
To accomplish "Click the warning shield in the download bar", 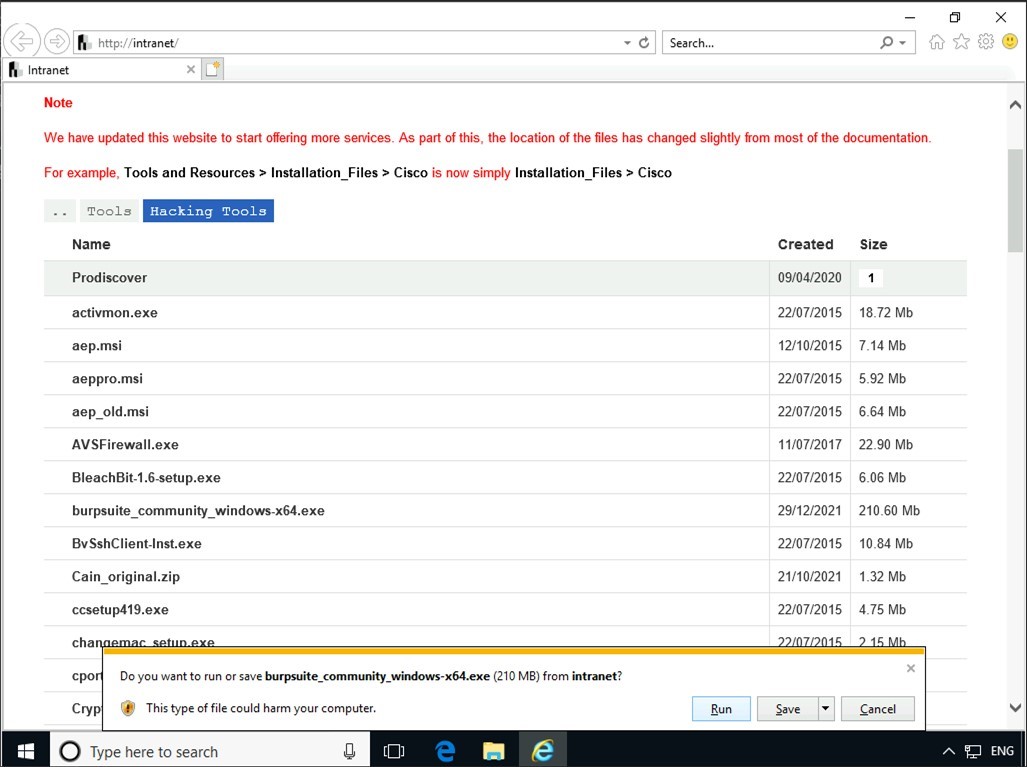I will tap(126, 708).
